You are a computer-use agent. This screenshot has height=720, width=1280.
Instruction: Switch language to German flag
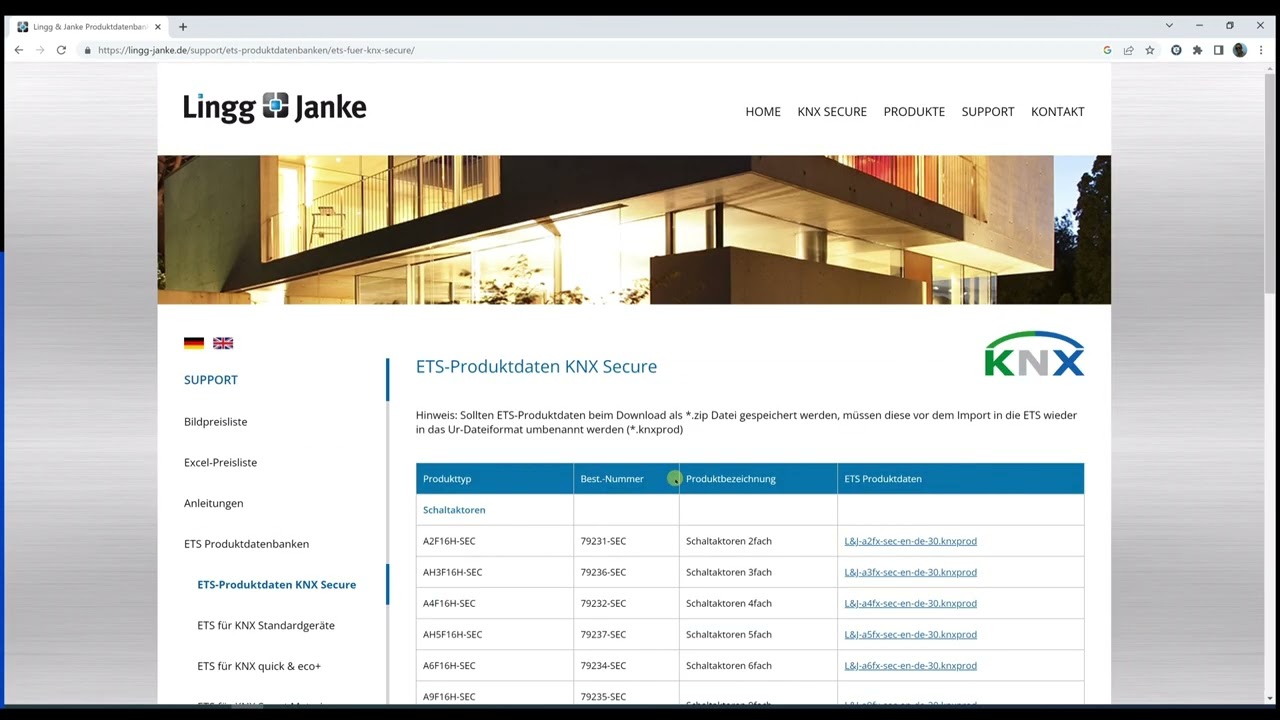194,343
